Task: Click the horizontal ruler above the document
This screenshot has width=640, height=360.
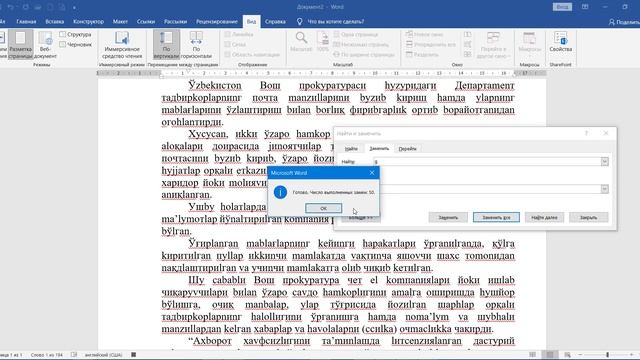Action: (x=322, y=73)
